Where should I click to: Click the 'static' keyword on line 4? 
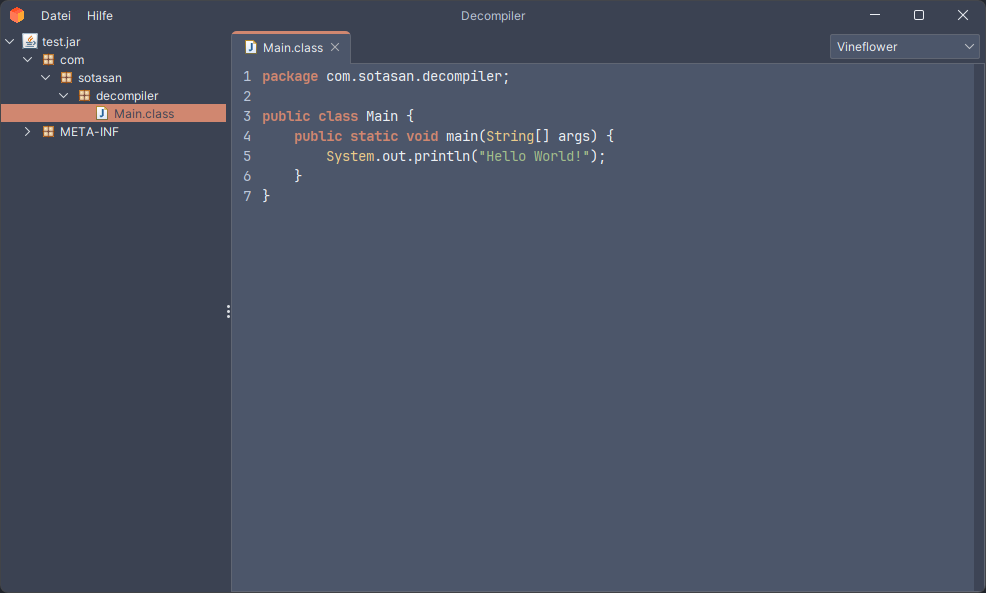pos(374,136)
